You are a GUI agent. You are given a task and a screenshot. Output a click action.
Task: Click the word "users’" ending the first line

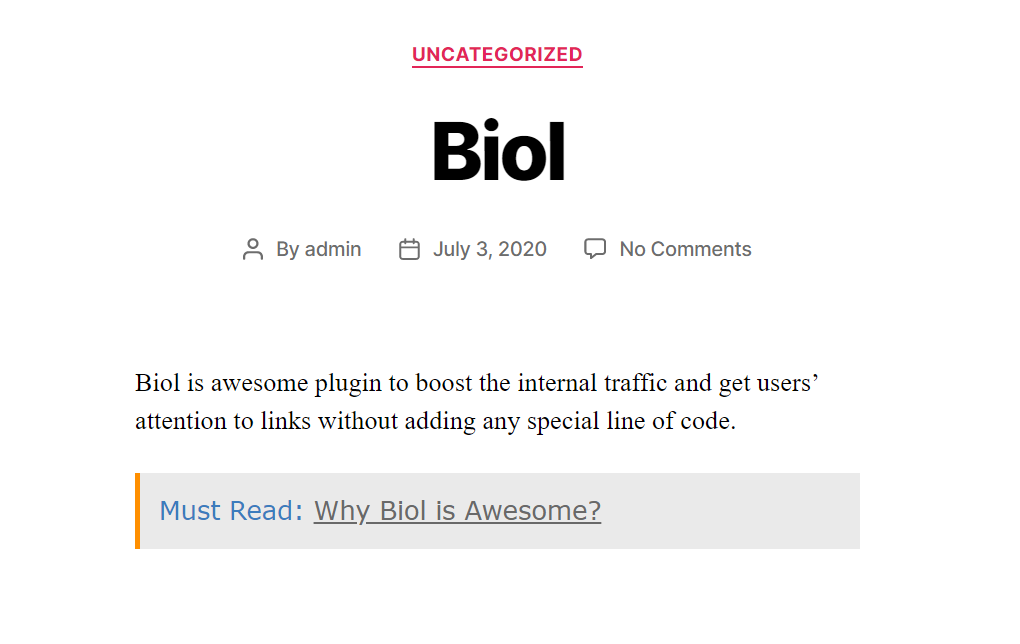coord(788,383)
